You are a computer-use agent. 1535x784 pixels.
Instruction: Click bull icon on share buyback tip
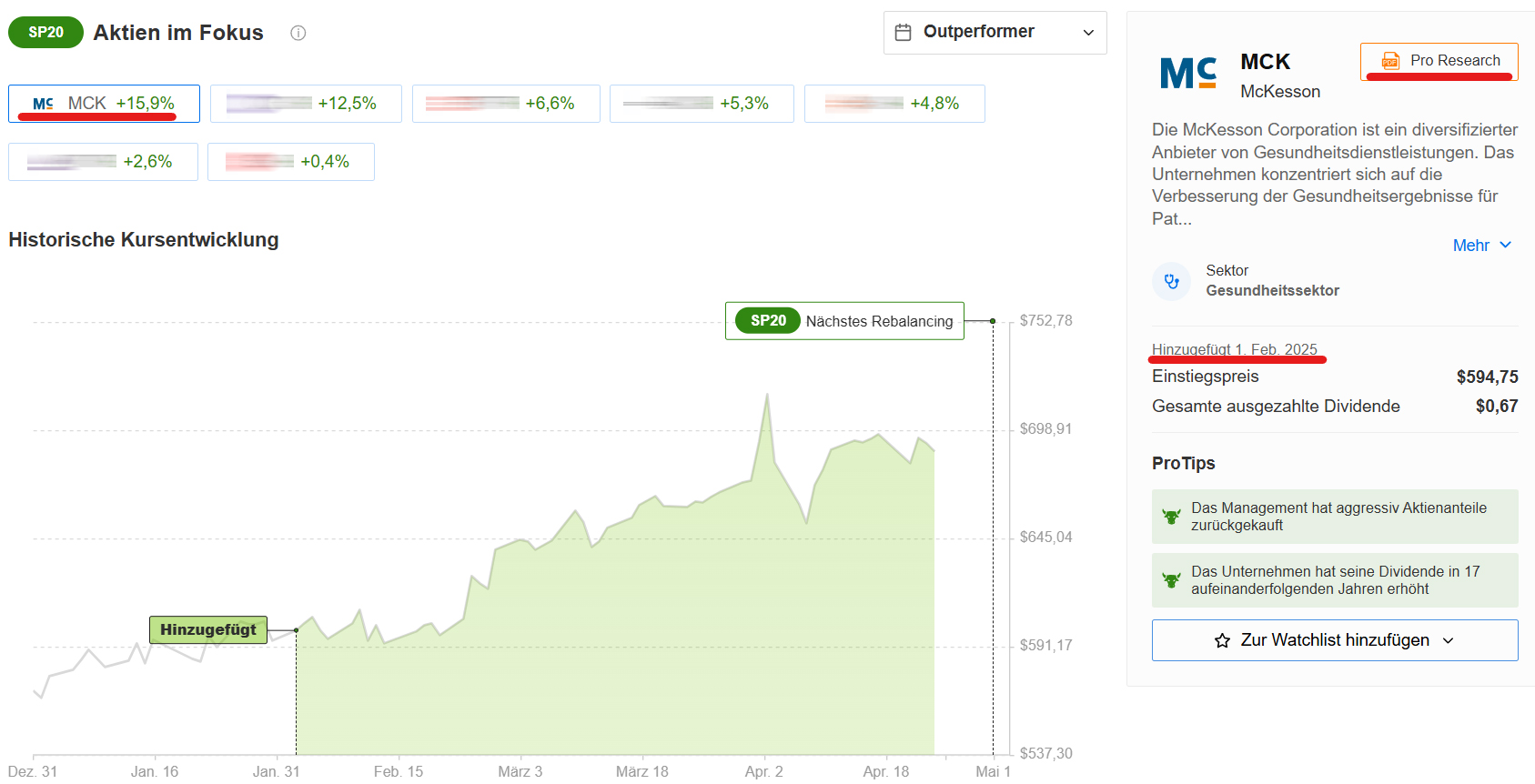(x=1171, y=517)
